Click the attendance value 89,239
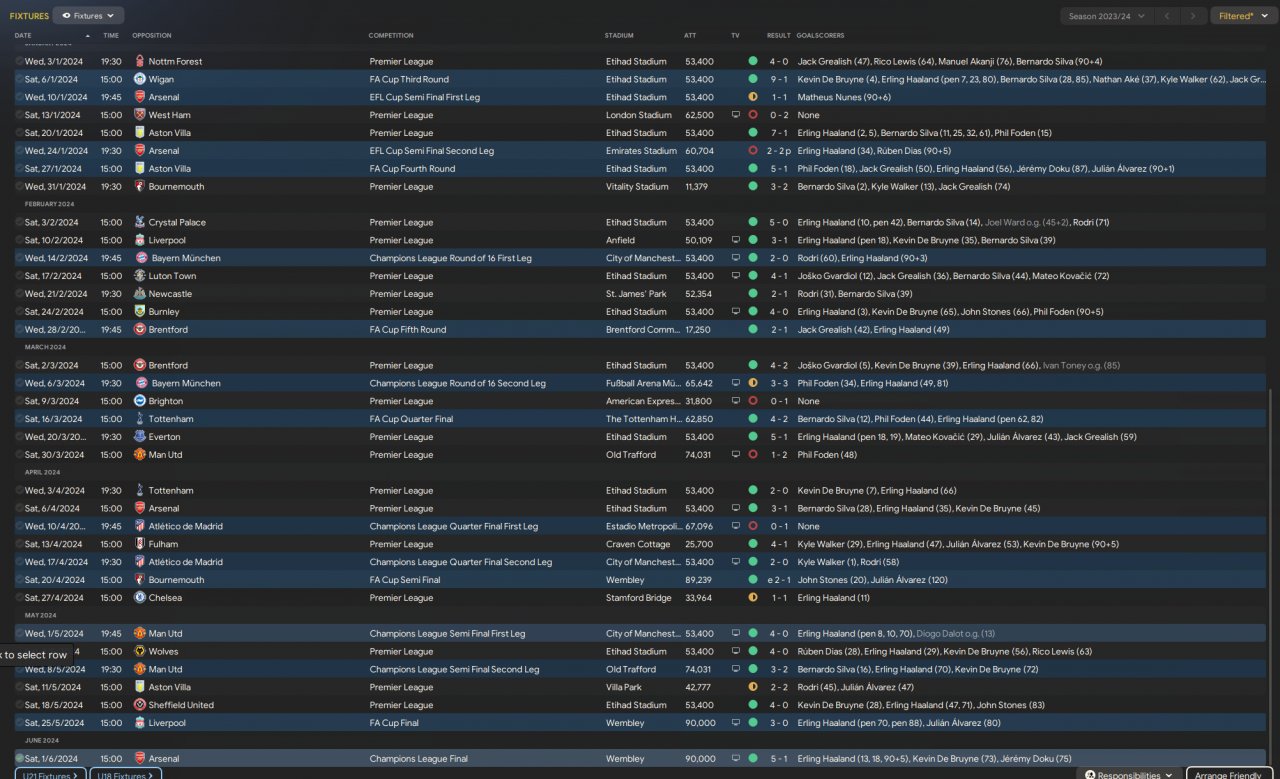Viewport: 1280px width, 779px height. (699, 580)
